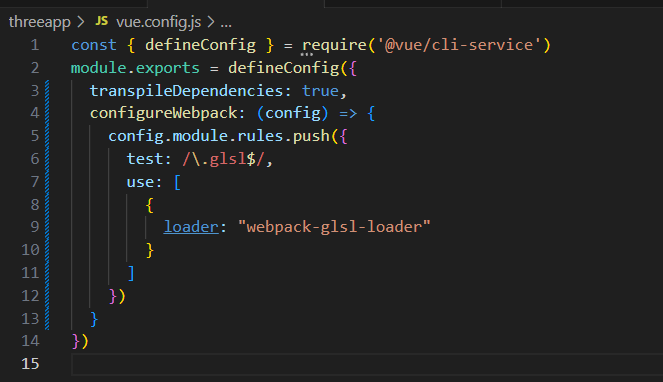This screenshot has width=663, height=382.
Task: Click the 'true' value on line 3
Action: 321,91
